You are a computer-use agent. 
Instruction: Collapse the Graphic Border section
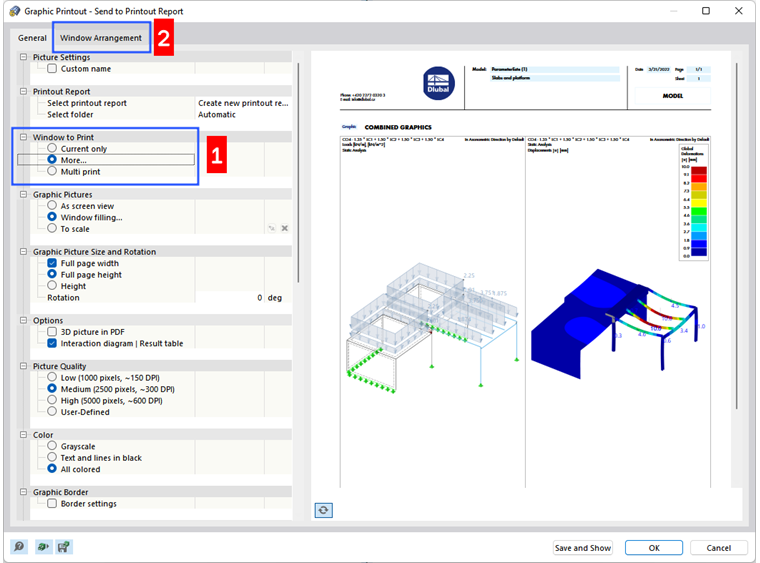[x=23, y=492]
